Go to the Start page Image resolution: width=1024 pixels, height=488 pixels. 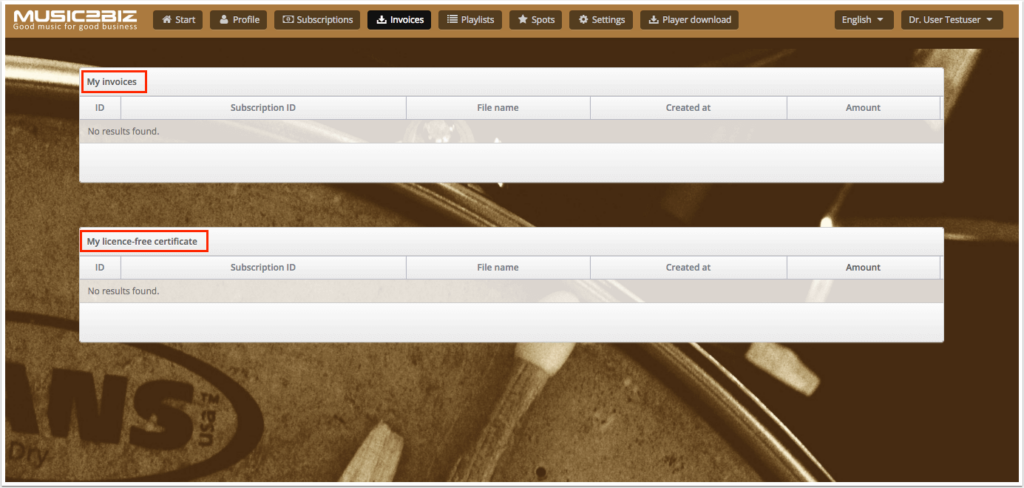178,20
